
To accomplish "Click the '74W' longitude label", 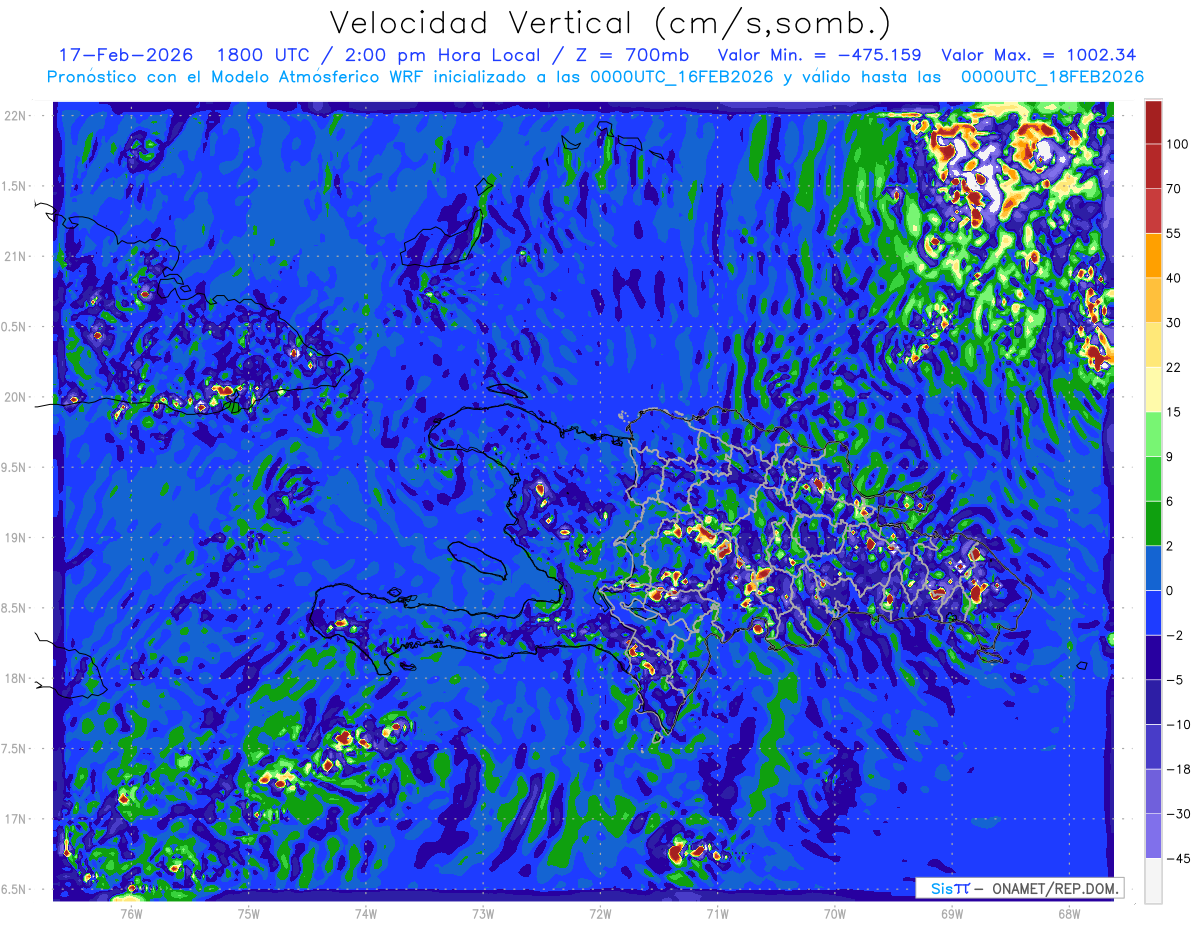I will (366, 913).
